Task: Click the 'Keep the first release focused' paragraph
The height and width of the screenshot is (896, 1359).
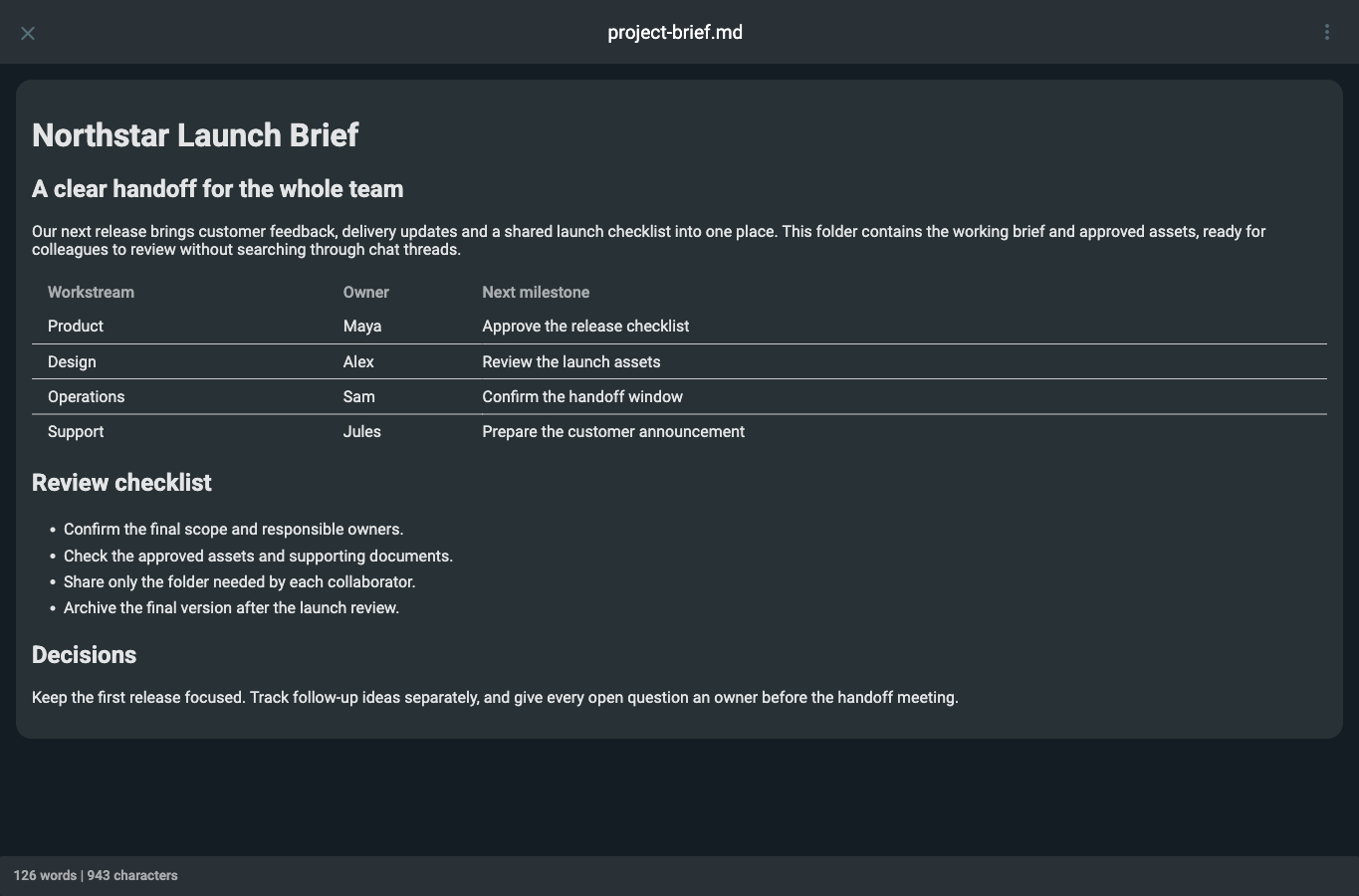Action: pyautogui.click(x=495, y=698)
